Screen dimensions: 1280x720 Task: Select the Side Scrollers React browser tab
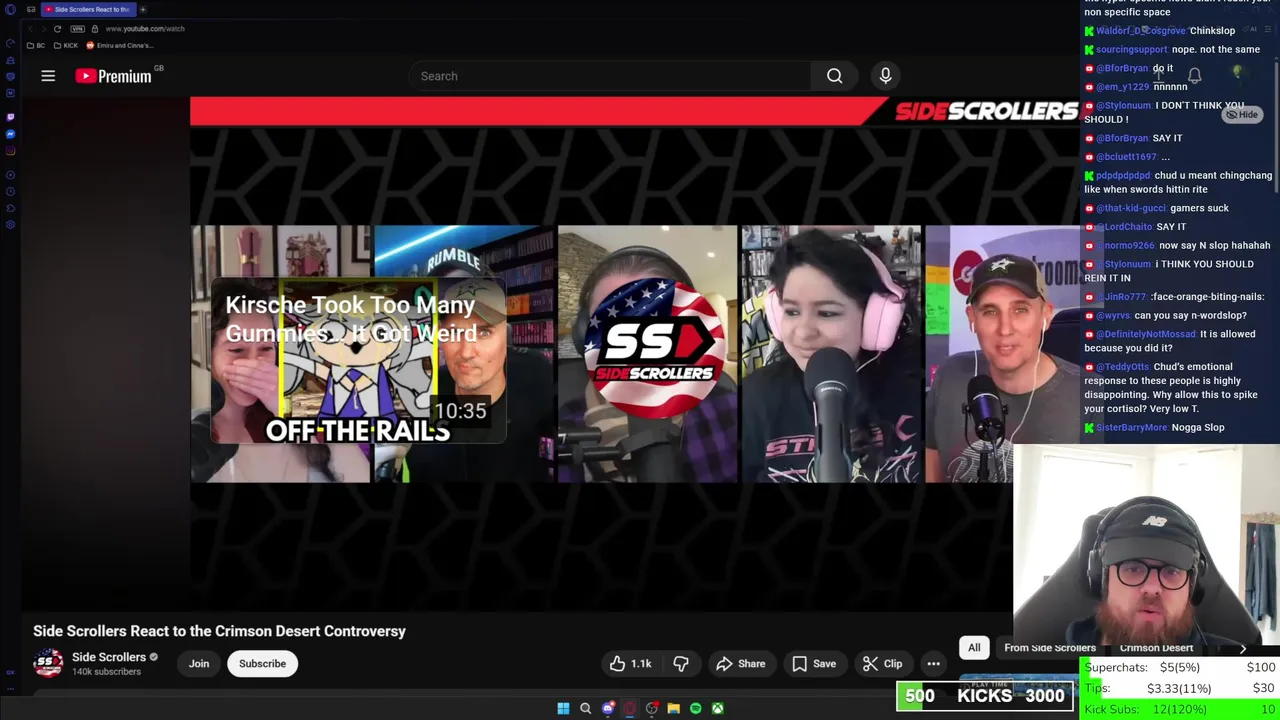pos(88,9)
